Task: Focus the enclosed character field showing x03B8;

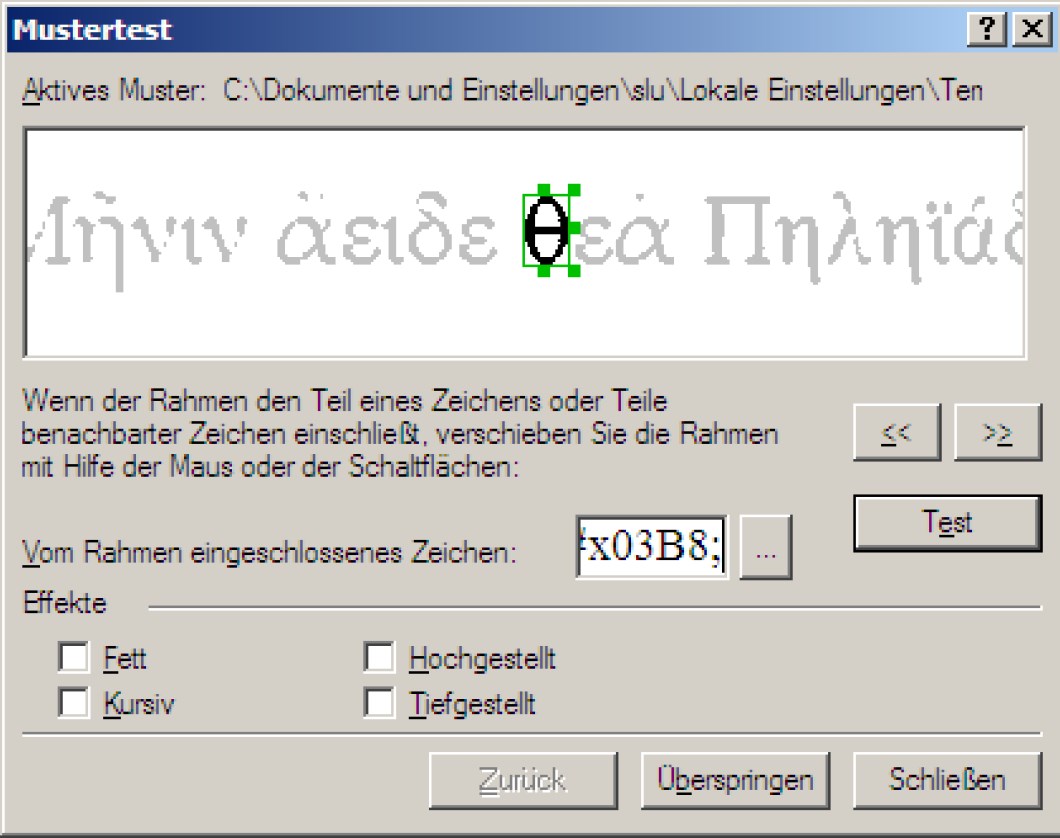Action: [x=652, y=547]
